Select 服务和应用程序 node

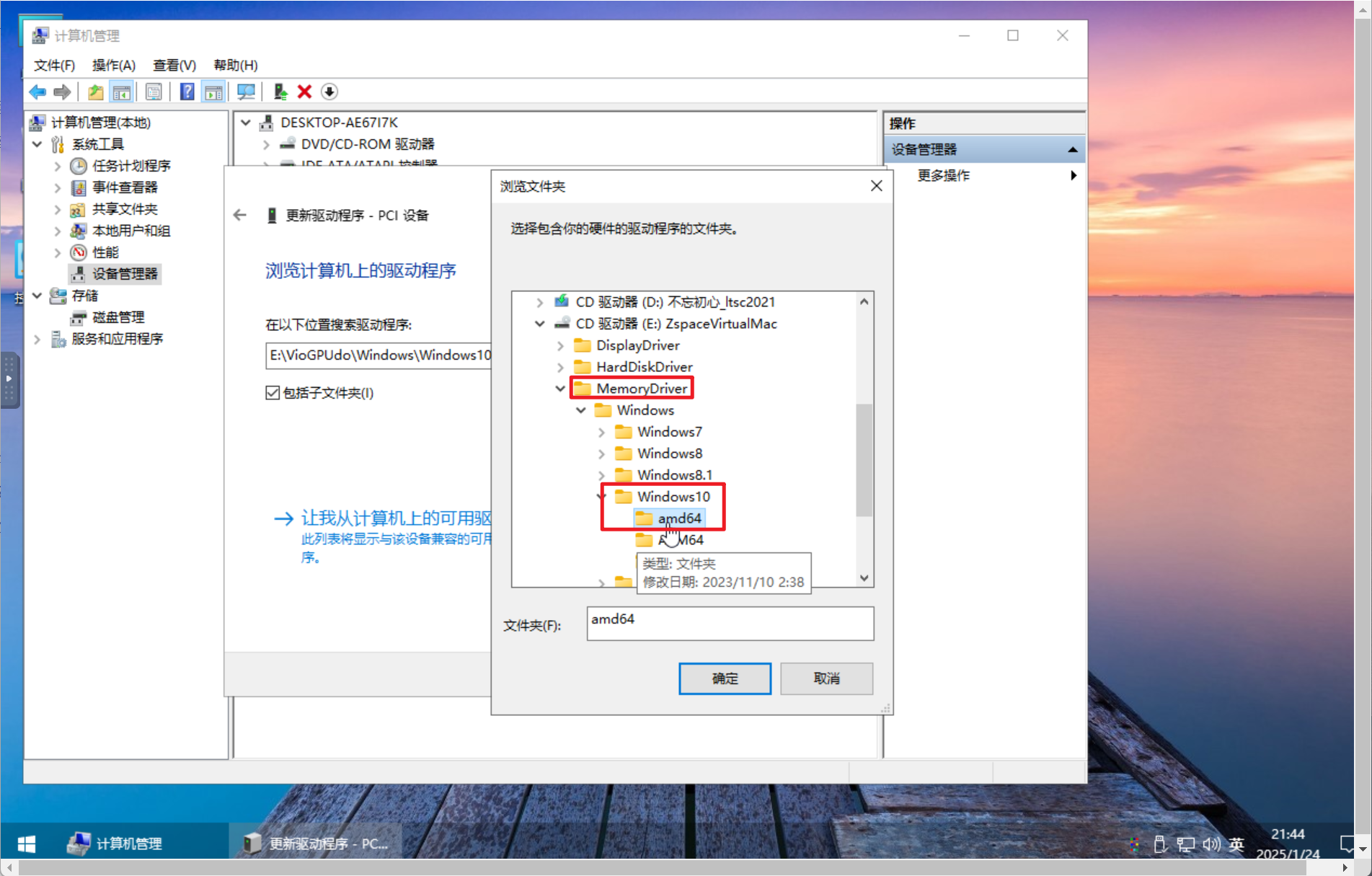117,339
